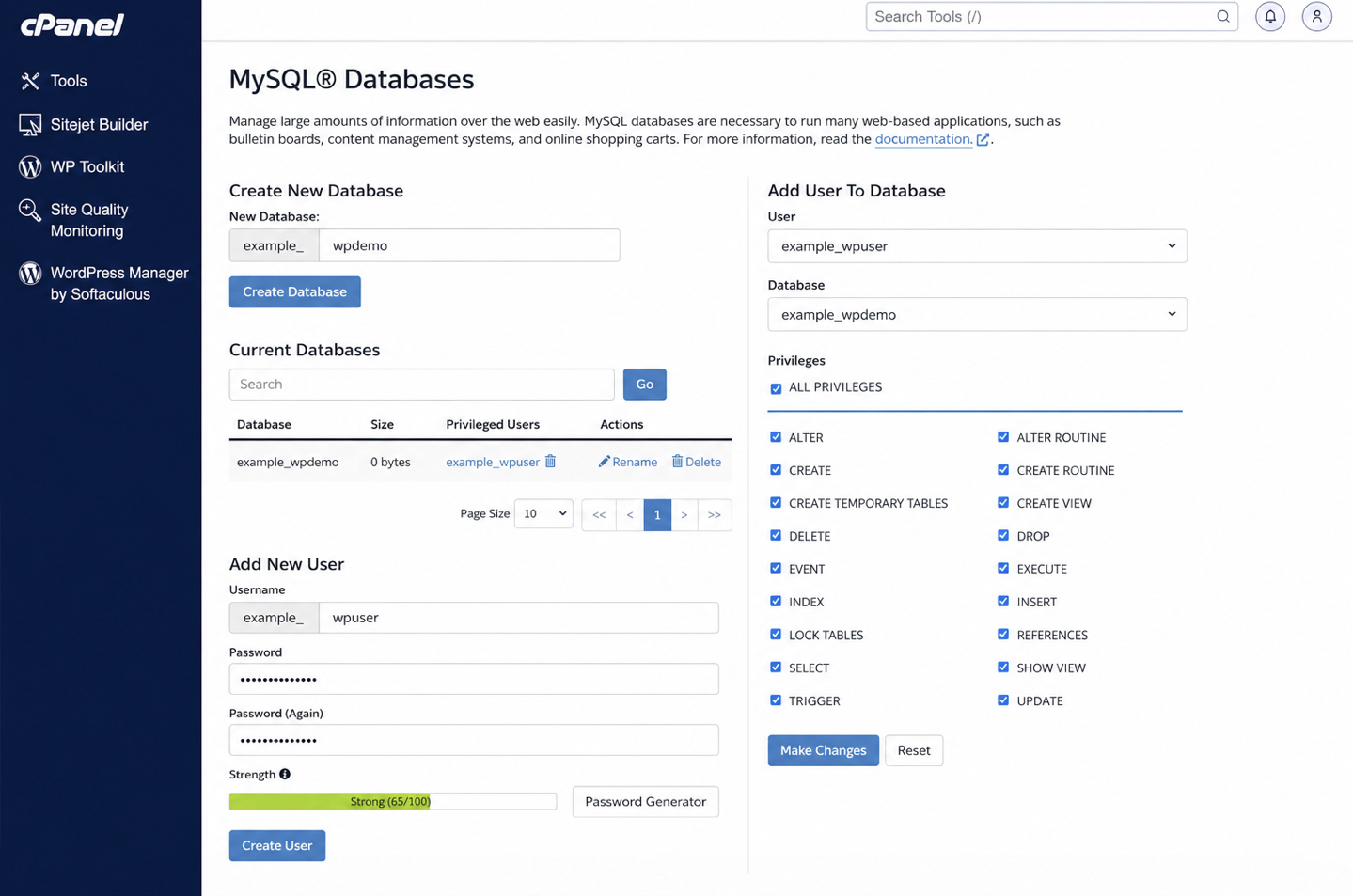Toggle the EXECUTE privilege checkbox
Screen dimensions: 1353x896
click(x=1003, y=569)
